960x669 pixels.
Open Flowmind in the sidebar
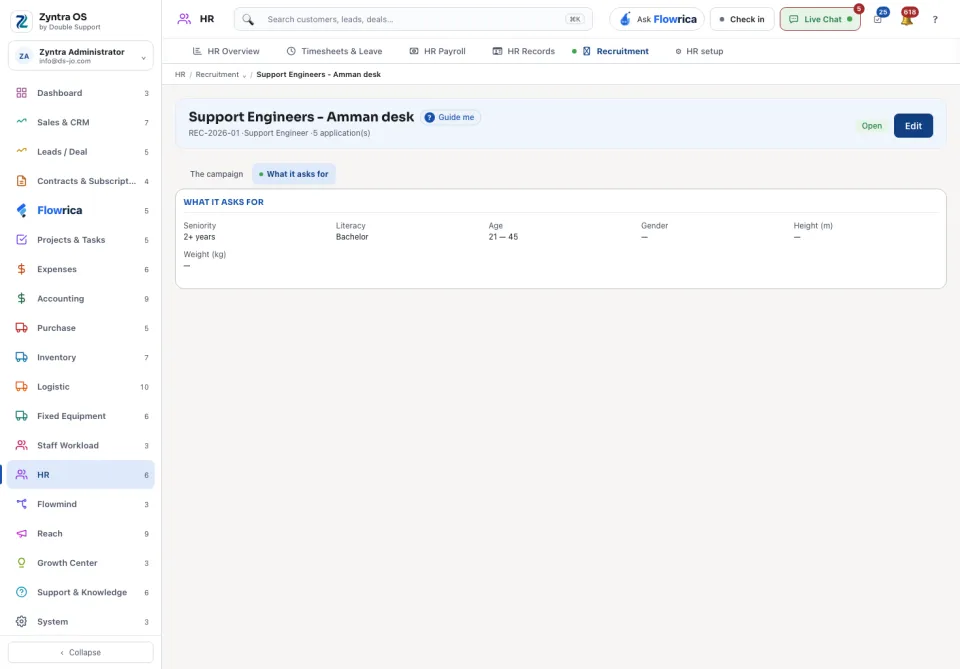pyautogui.click(x=81, y=504)
